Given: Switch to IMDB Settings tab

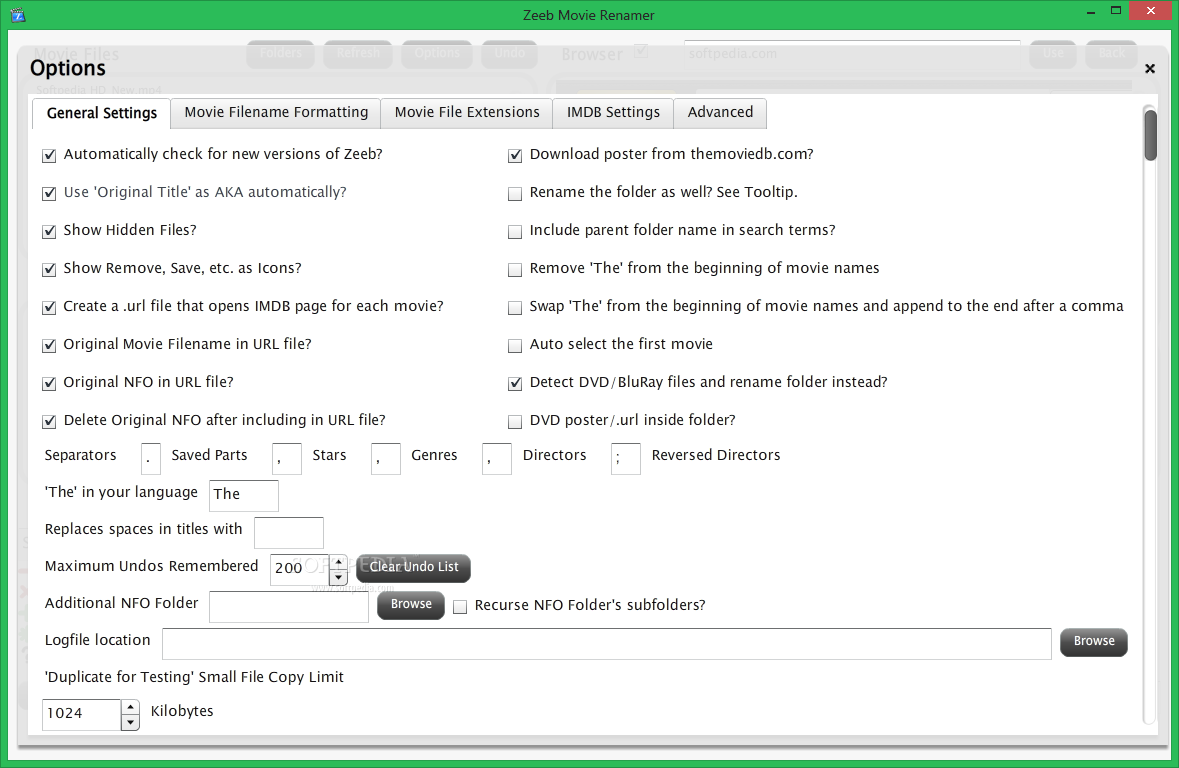Looking at the screenshot, I should point(613,112).
